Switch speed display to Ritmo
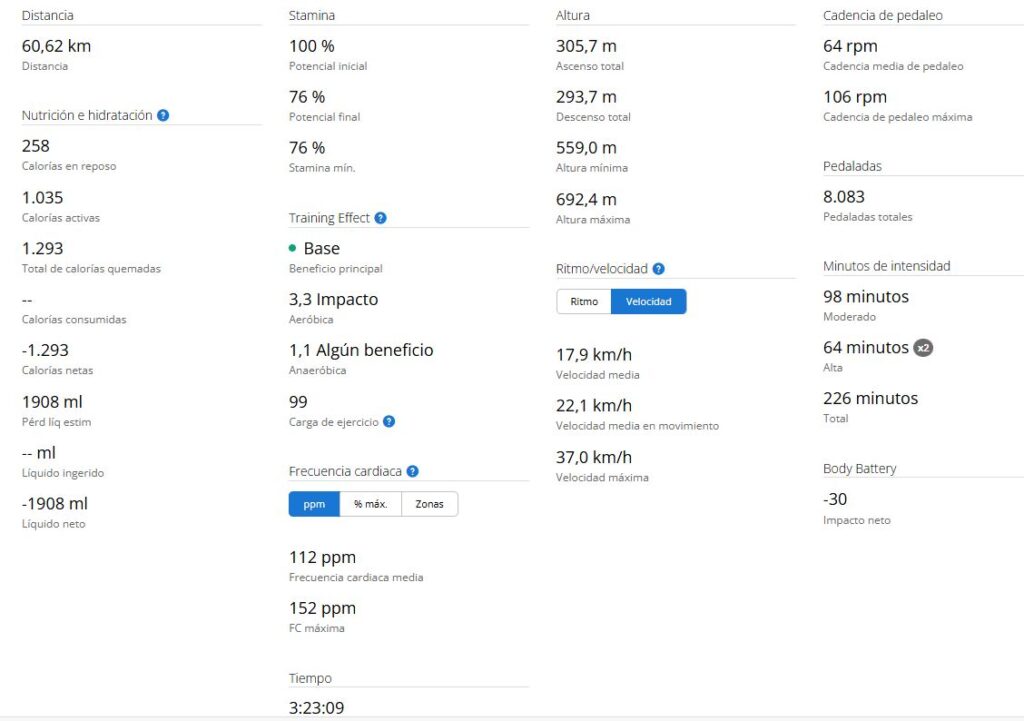The width and height of the screenshot is (1024, 721). (x=584, y=302)
